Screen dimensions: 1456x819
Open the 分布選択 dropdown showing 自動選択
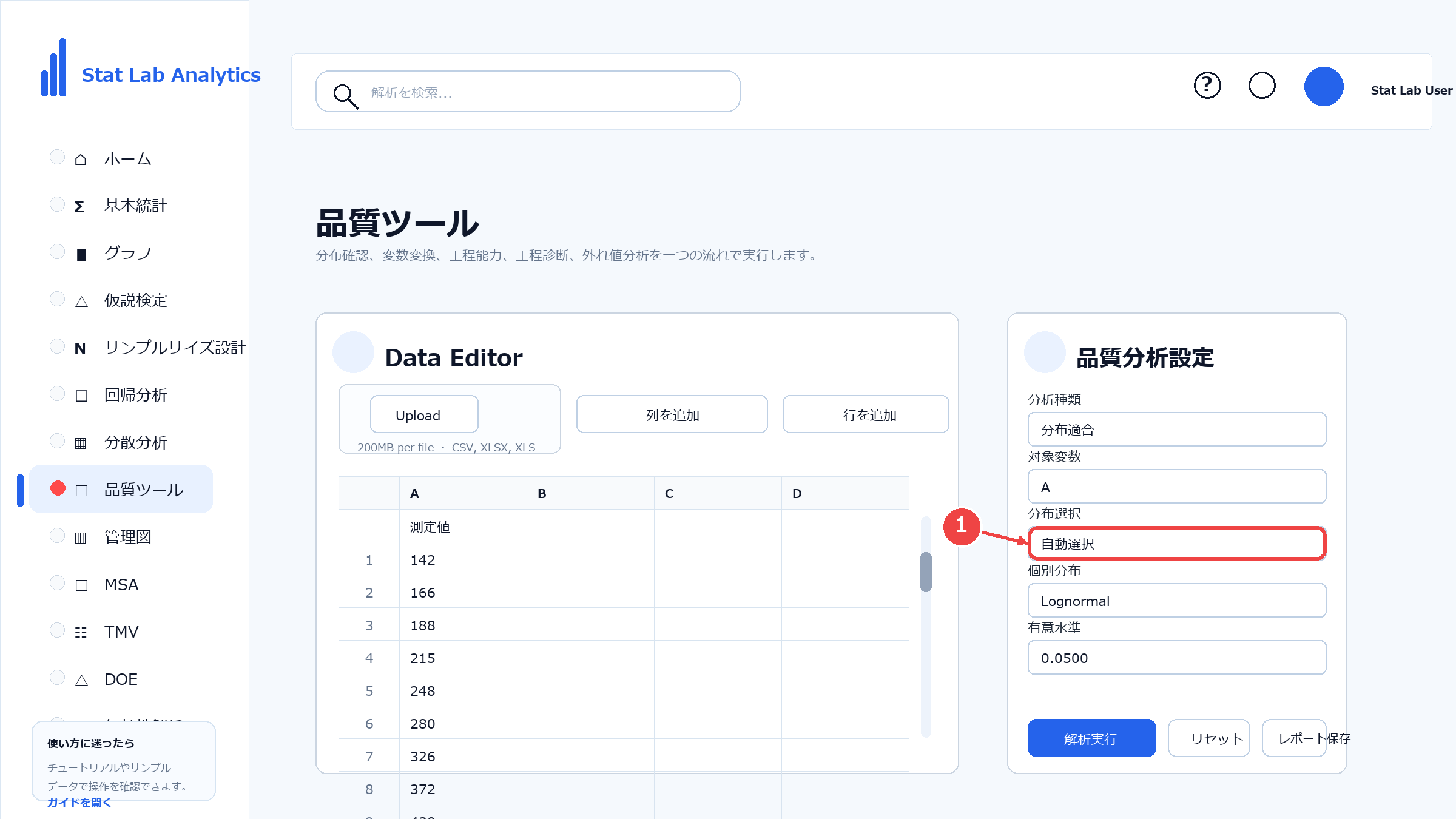[1177, 544]
